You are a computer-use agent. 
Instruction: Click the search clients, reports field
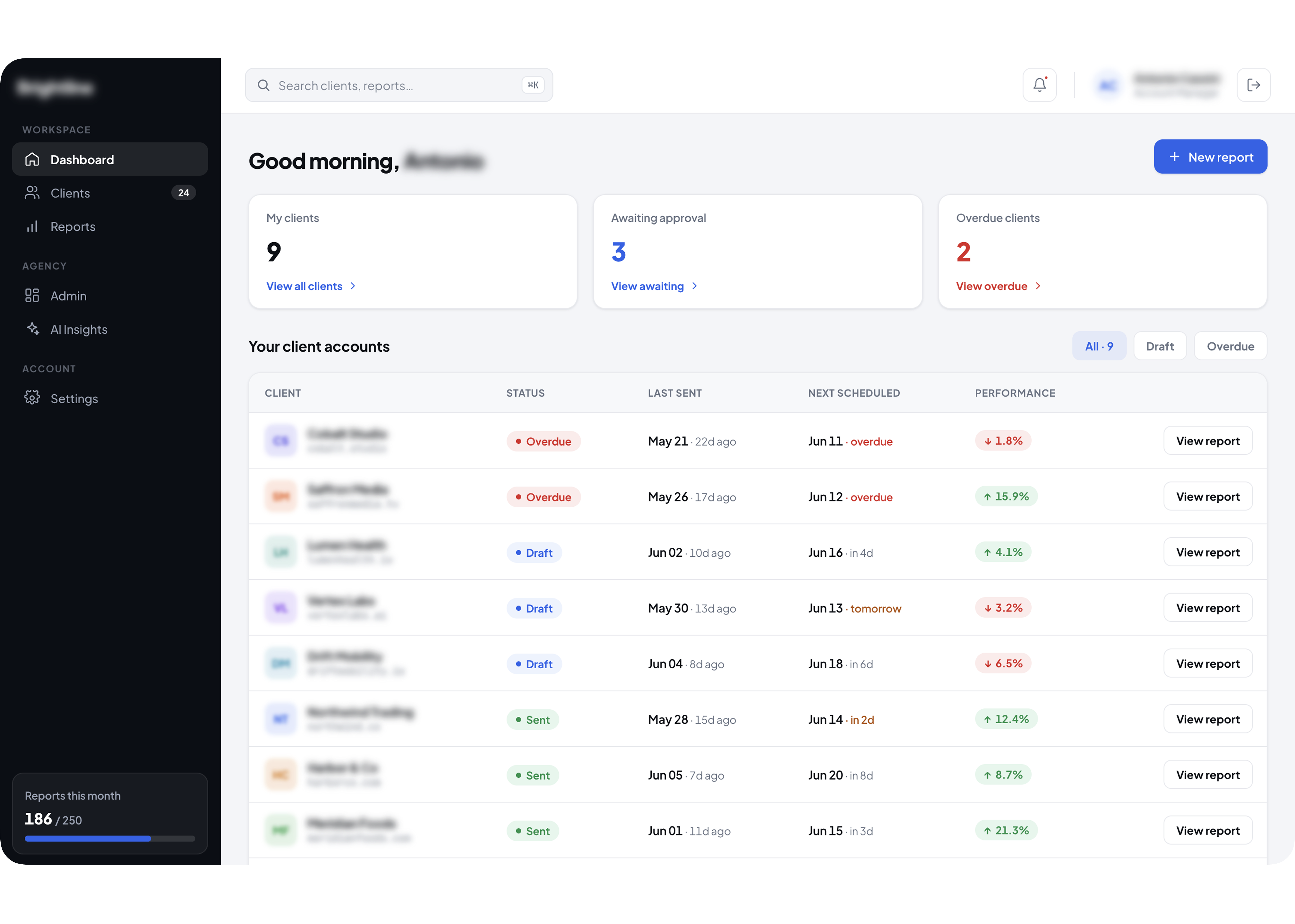399,85
